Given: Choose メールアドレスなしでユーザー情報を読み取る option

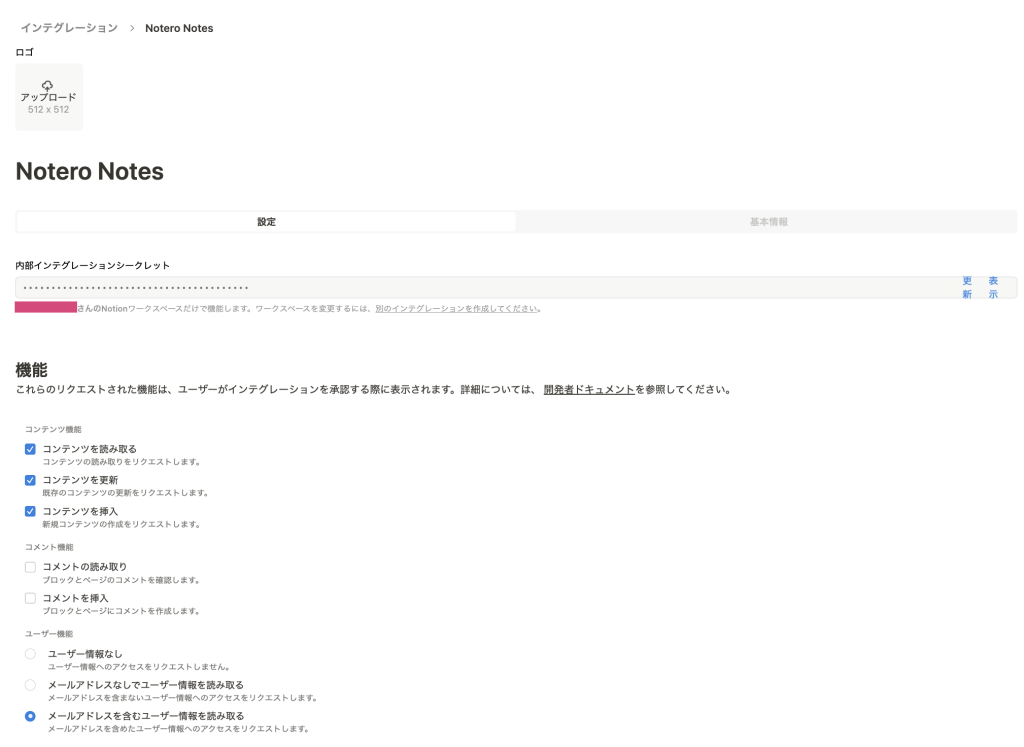Looking at the screenshot, I should [x=30, y=685].
